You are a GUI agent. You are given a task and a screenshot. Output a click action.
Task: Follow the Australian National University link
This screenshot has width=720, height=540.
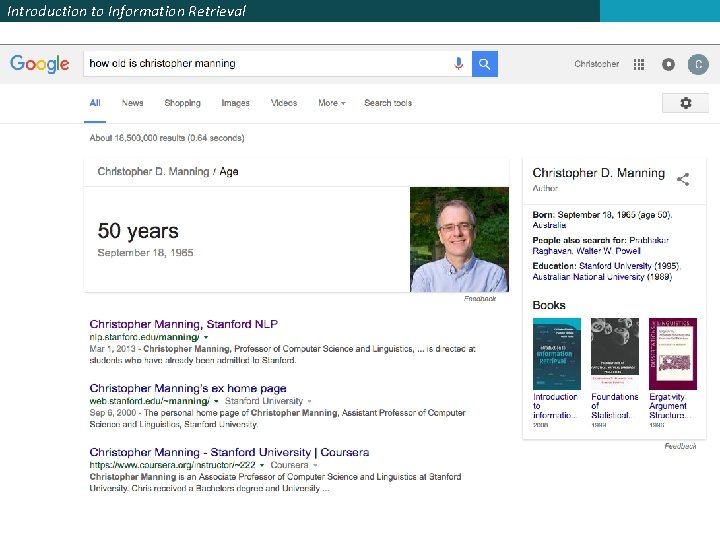[588, 276]
